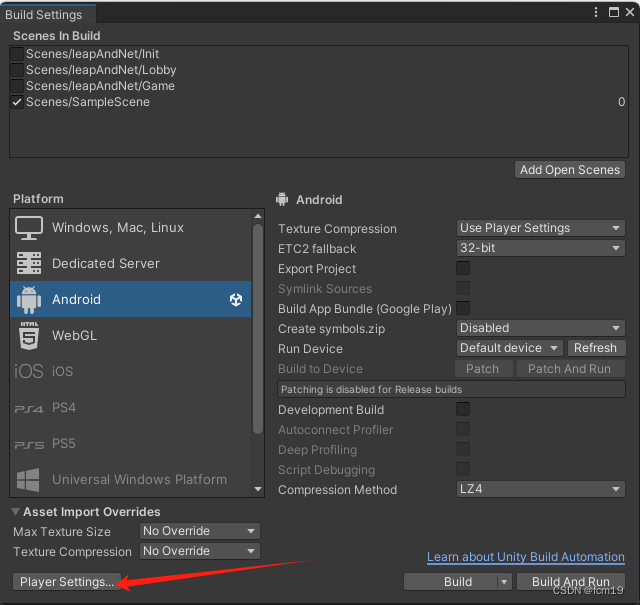Select Windows, Mac, Linux platform

[131, 227]
